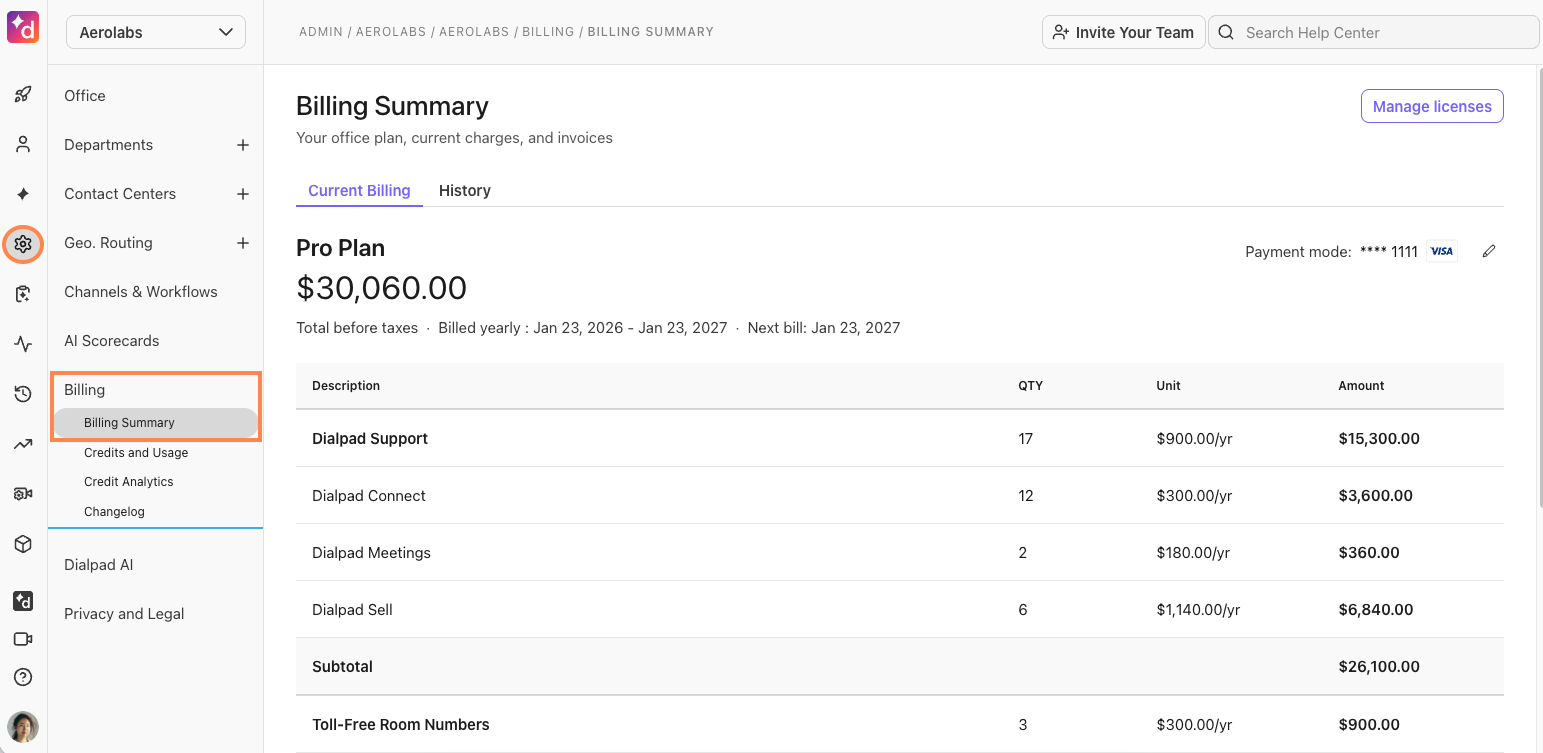Open the video meeting icon in sidebar
The image size is (1543, 753).
[23, 639]
